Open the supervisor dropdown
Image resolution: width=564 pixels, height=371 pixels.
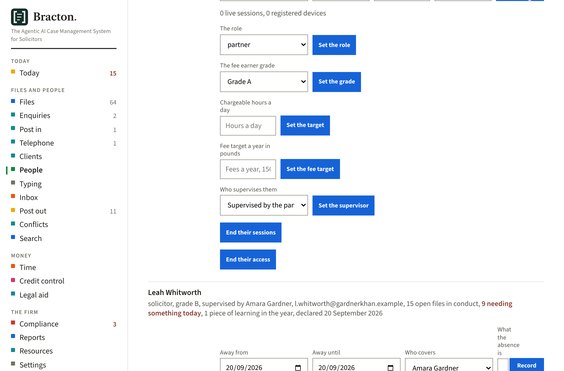tap(264, 205)
